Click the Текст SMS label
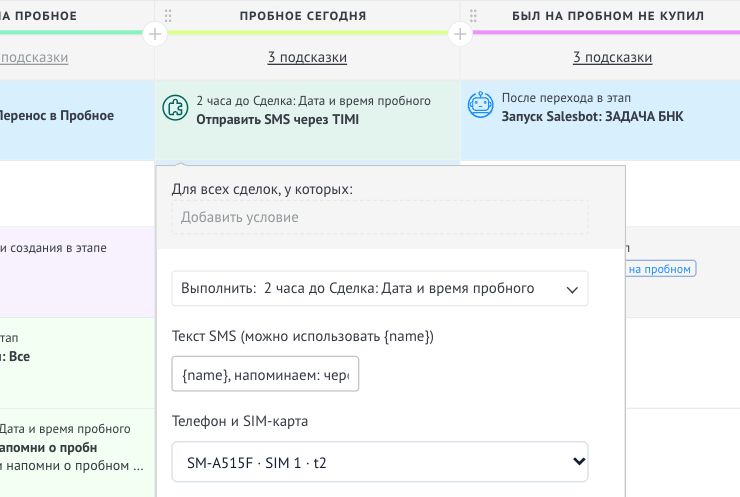The image size is (740, 497). coord(303,336)
